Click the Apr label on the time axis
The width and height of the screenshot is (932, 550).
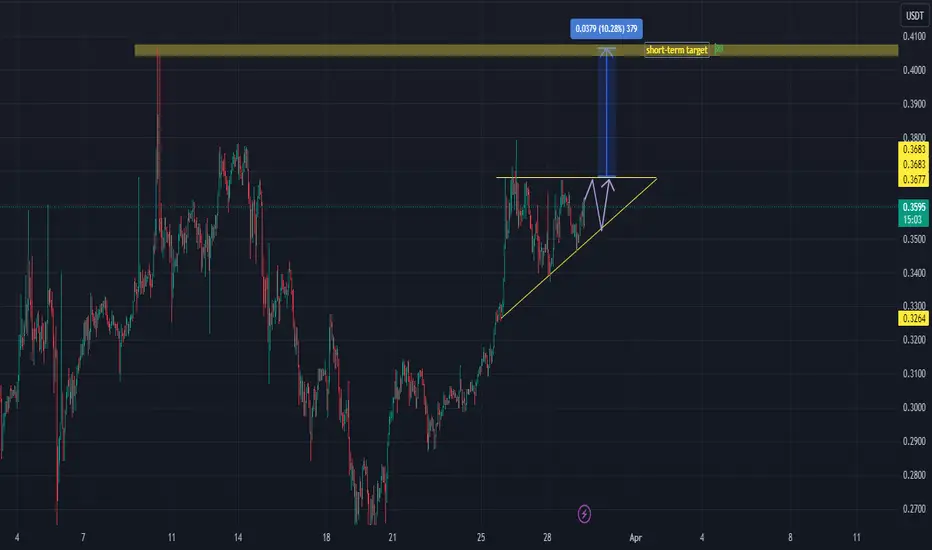(x=635, y=538)
